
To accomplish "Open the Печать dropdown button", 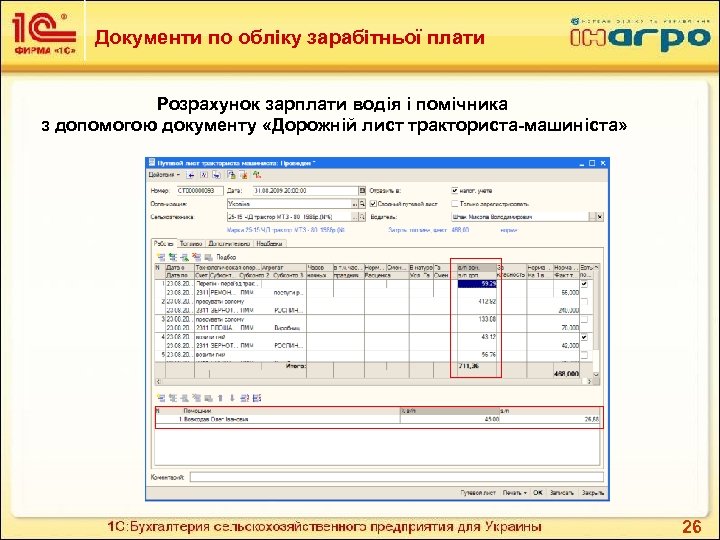I will pos(514,493).
